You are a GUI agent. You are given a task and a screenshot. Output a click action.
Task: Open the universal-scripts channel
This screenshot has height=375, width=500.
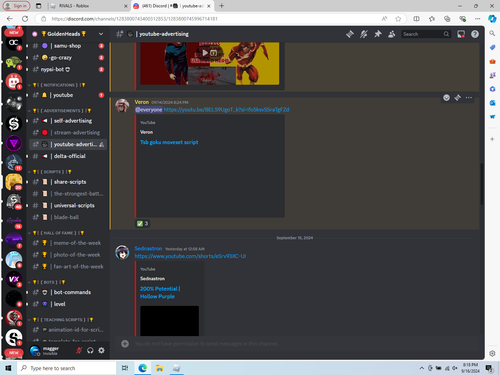point(68,205)
